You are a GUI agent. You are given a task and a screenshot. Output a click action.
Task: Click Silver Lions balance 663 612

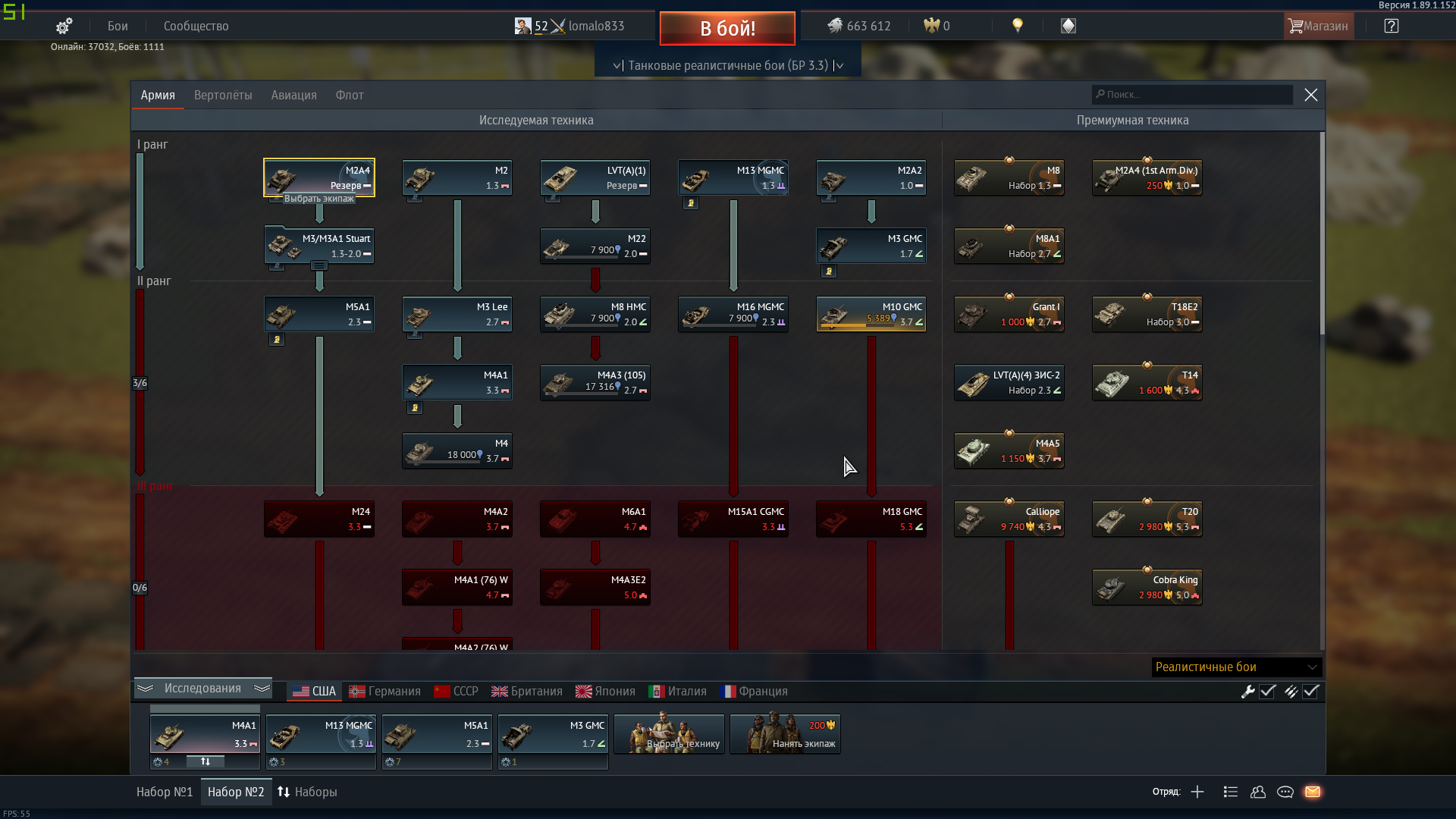pos(858,26)
